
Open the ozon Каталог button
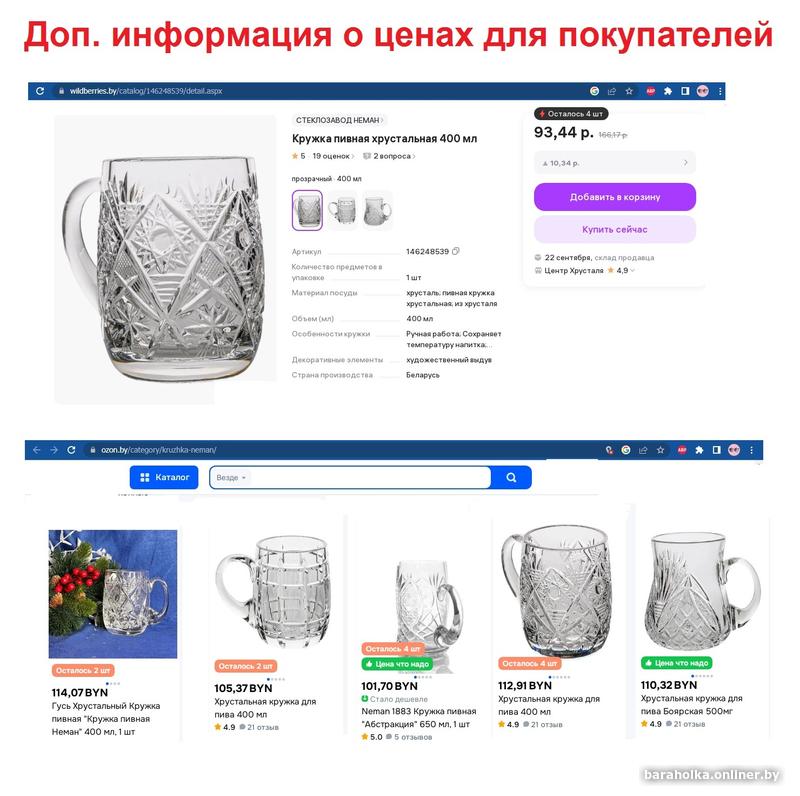click(164, 478)
